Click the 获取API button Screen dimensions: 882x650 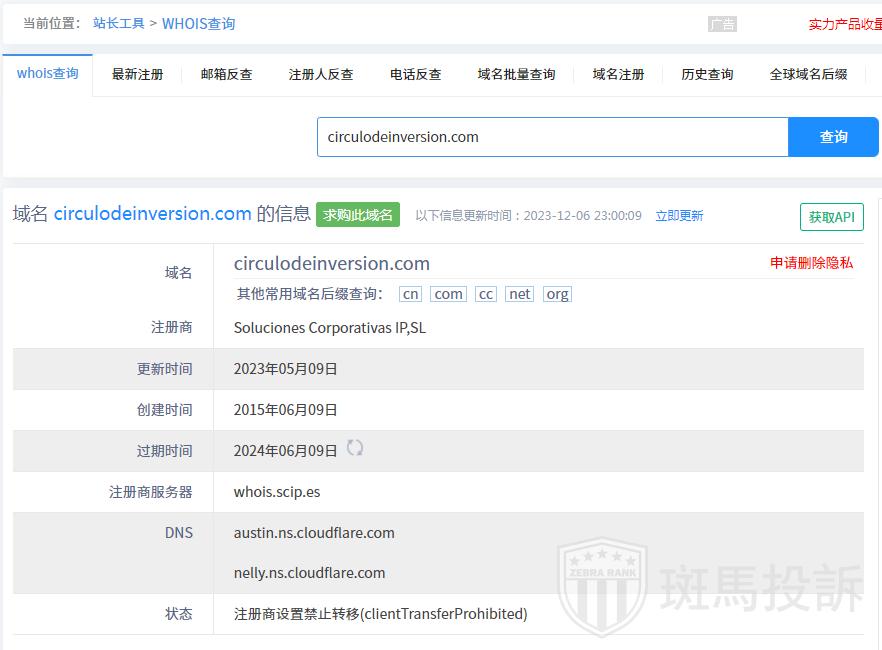(831, 217)
